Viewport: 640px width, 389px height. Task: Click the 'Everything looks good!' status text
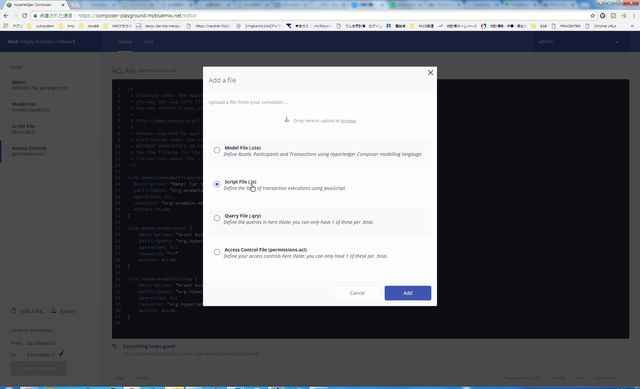click(149, 346)
